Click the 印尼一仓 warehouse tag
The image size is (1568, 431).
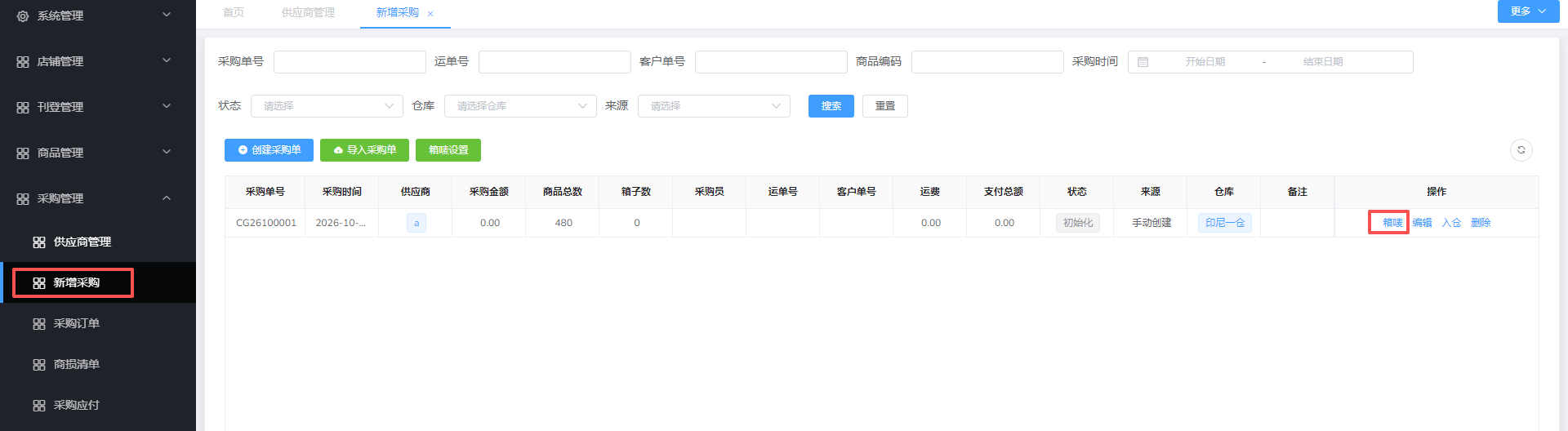coord(1225,223)
